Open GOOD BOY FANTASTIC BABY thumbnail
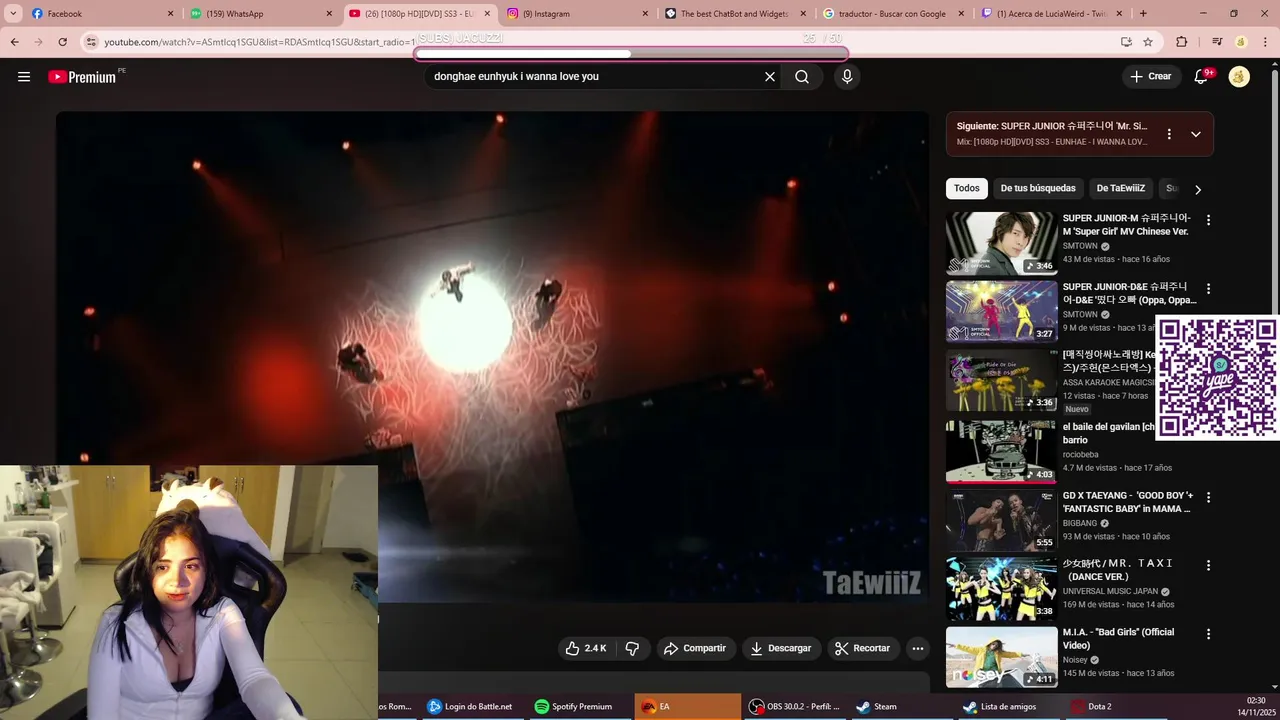The width and height of the screenshot is (1280, 720). click(x=1001, y=519)
